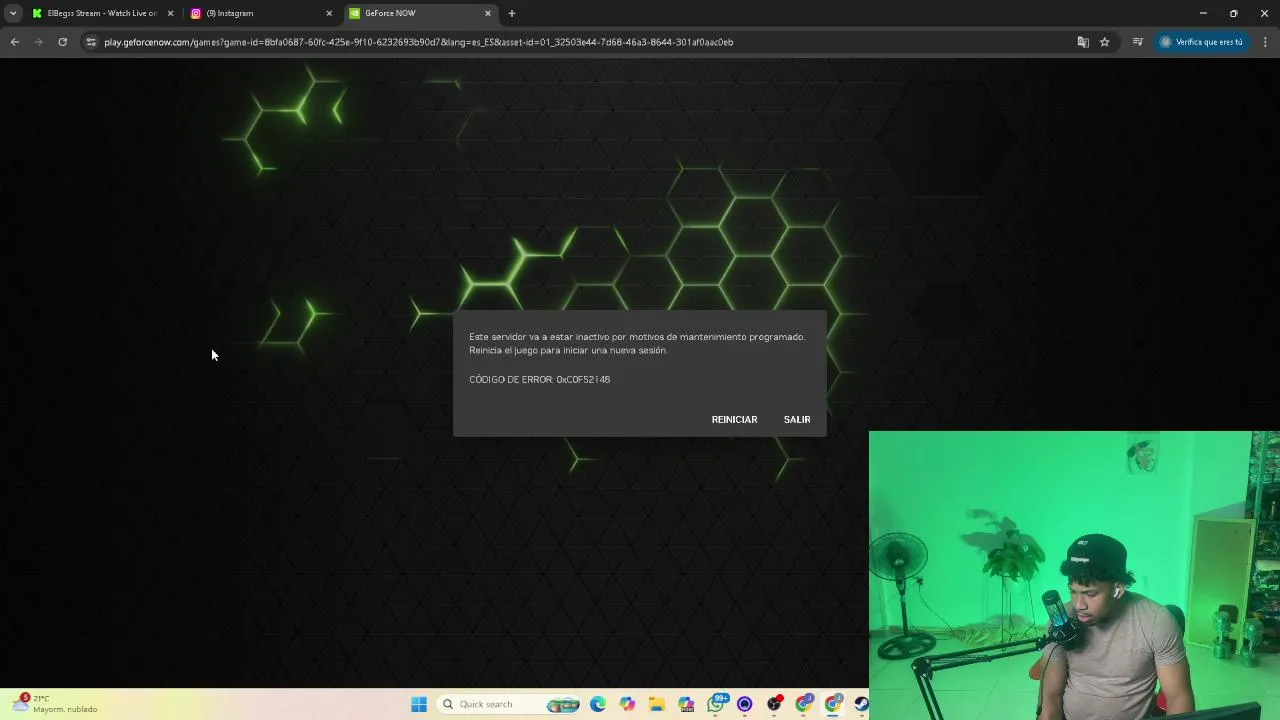The height and width of the screenshot is (720, 1280).
Task: Launch Microsoft Edge from taskbar
Action: (598, 704)
